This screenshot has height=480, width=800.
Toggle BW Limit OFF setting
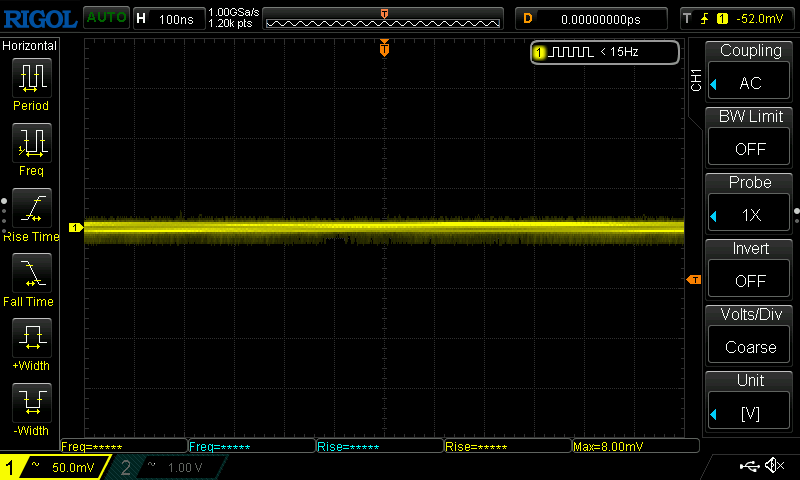[749, 146]
